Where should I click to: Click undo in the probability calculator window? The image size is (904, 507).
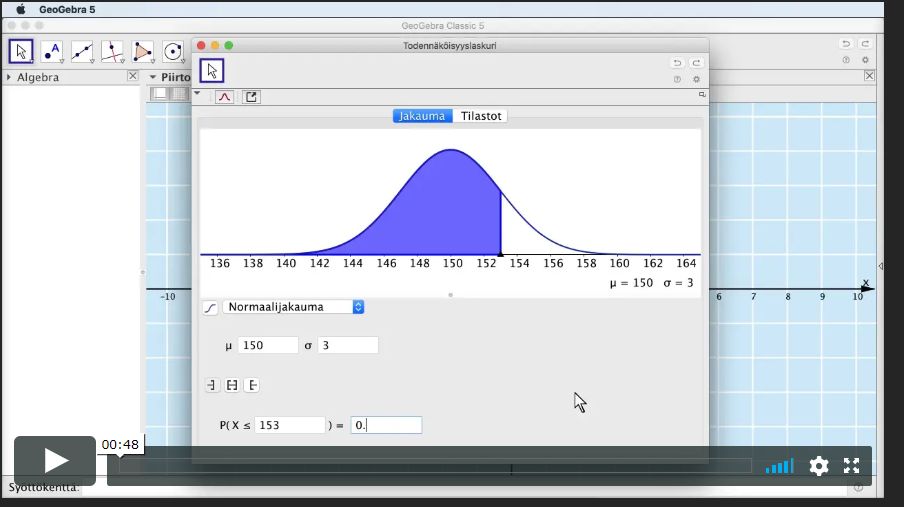[x=677, y=63]
